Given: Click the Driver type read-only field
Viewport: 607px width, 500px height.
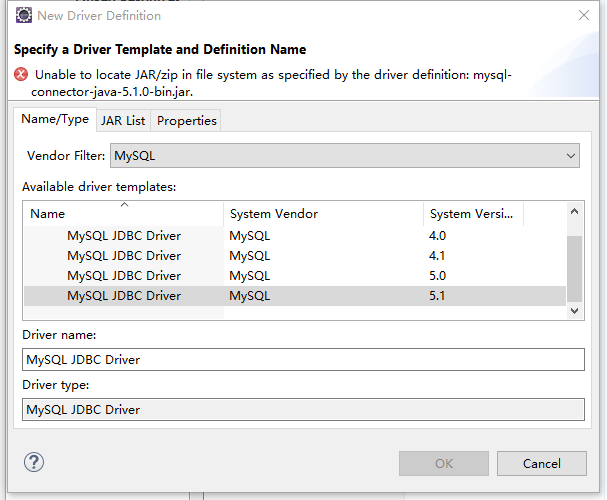Looking at the screenshot, I should (x=304, y=409).
